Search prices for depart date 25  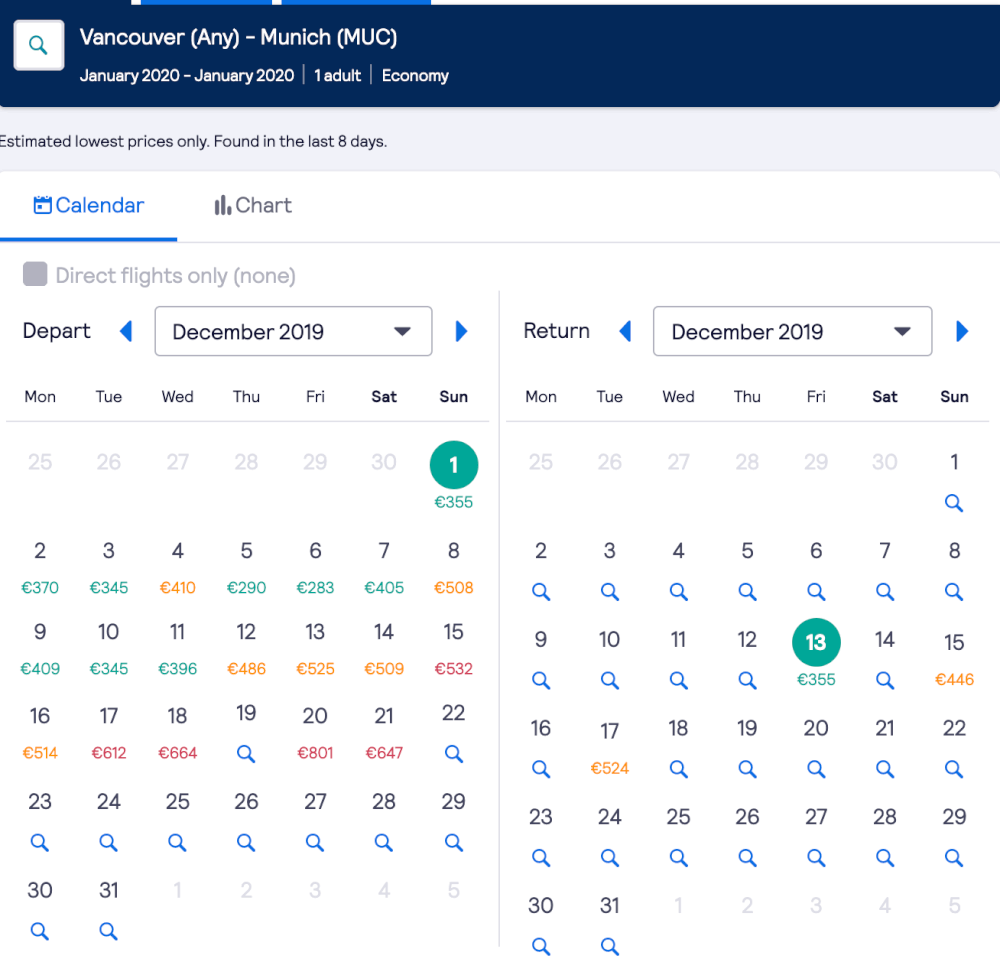[177, 843]
